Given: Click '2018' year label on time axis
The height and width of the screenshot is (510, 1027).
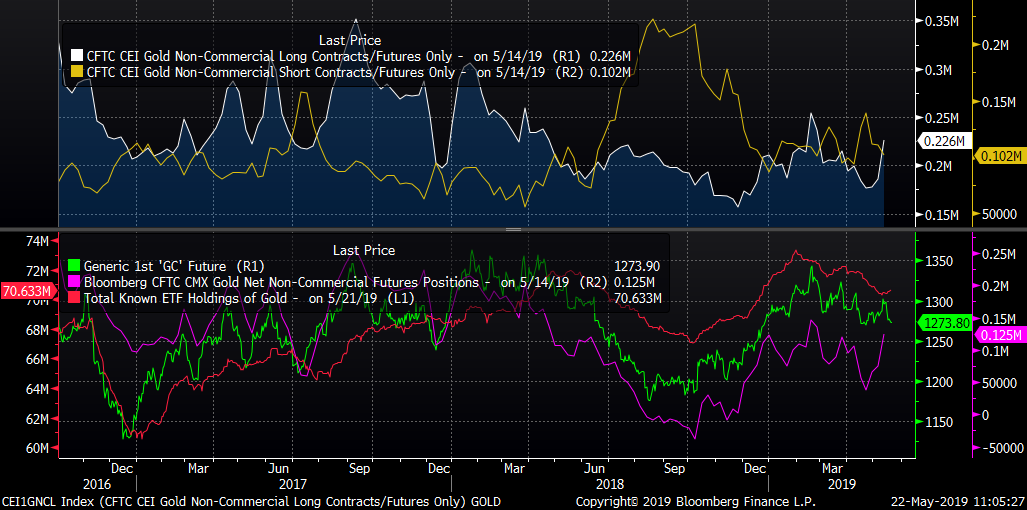Looking at the screenshot, I should coord(608,485).
